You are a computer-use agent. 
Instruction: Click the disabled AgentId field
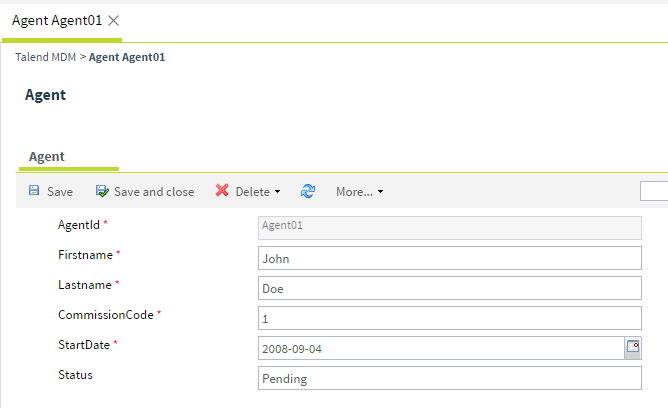coord(449,226)
